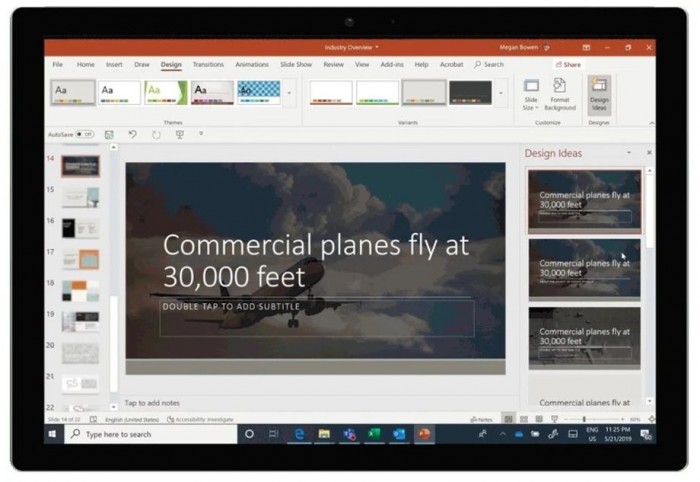Open the Design Ideas pane options arrow
700x482 pixels.
point(629,153)
